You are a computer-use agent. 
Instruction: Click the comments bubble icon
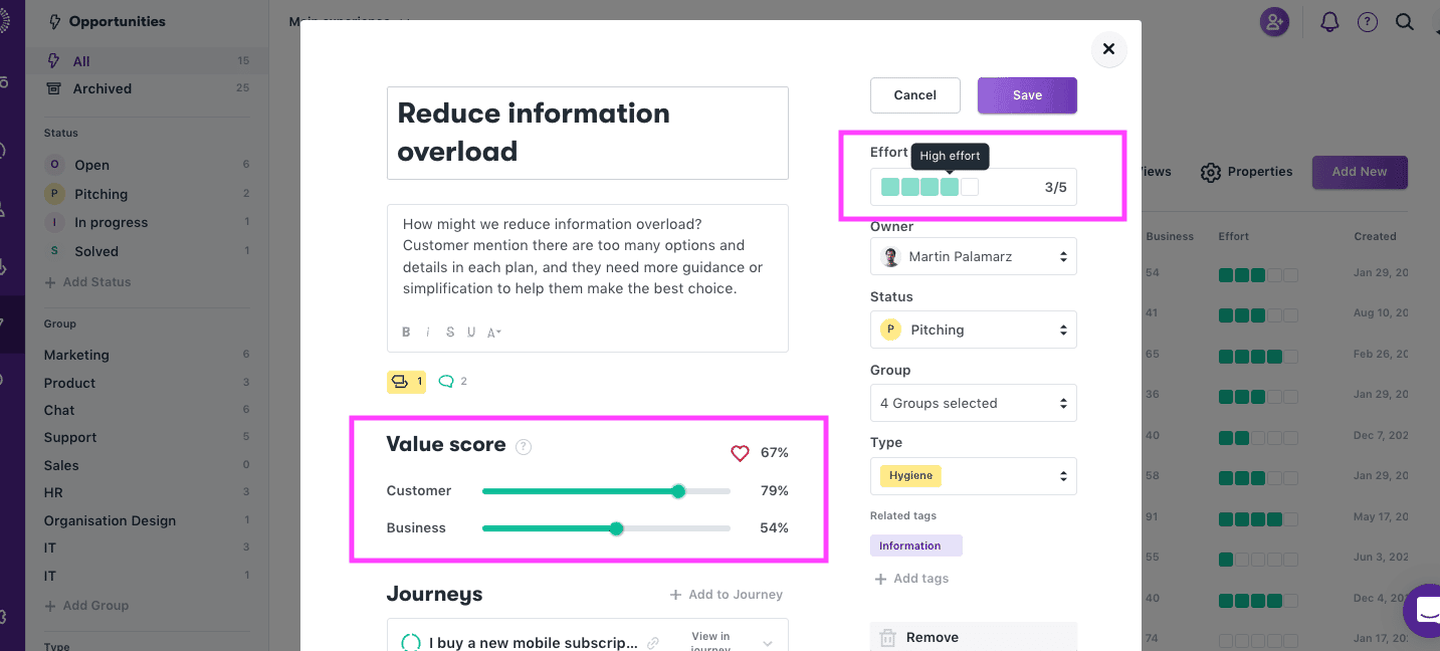point(447,381)
